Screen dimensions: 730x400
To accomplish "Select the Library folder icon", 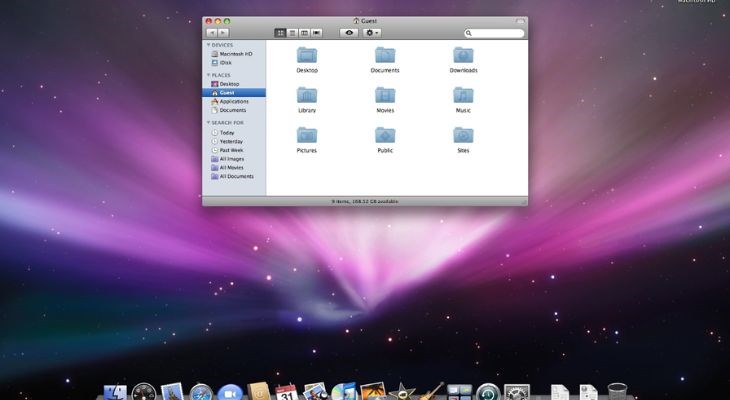I will click(307, 95).
